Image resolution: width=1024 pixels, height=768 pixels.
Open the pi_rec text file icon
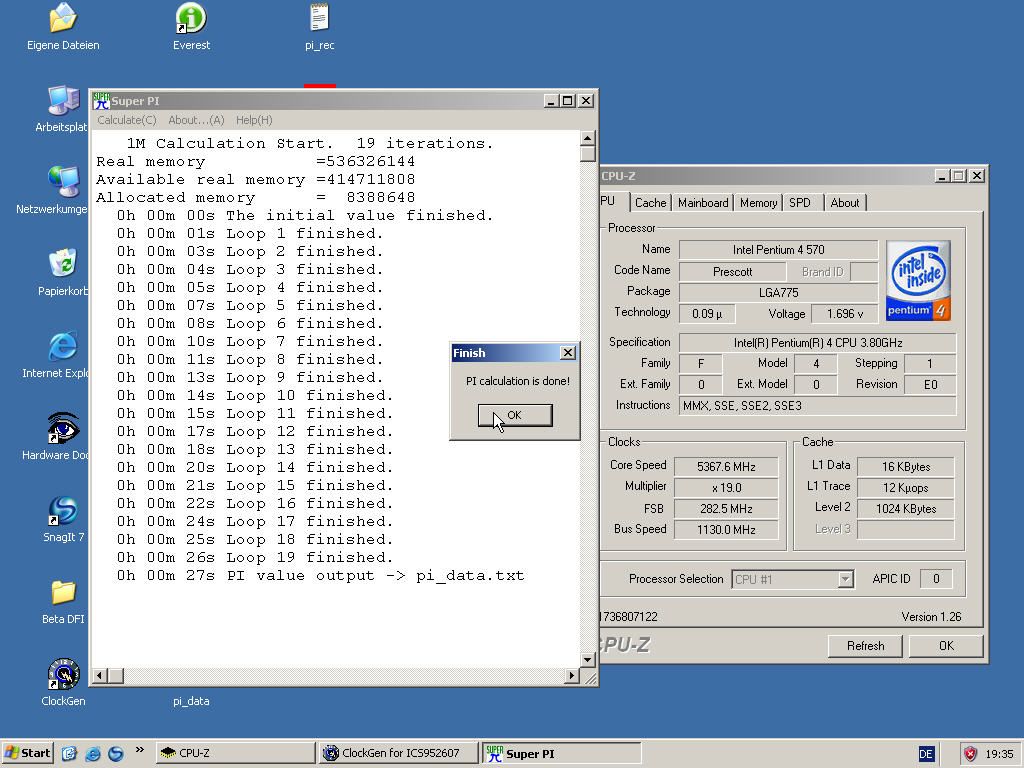click(319, 18)
